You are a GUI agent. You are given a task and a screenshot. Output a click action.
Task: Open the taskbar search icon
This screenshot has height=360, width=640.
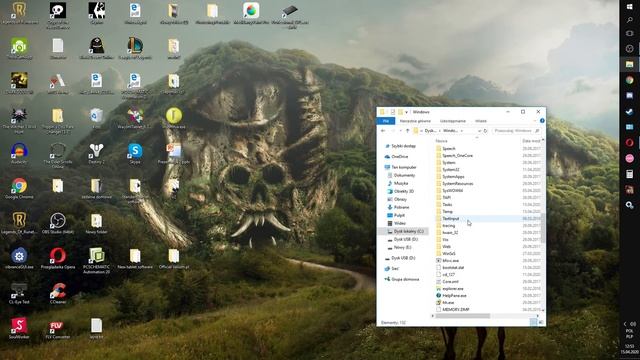click(629, 20)
